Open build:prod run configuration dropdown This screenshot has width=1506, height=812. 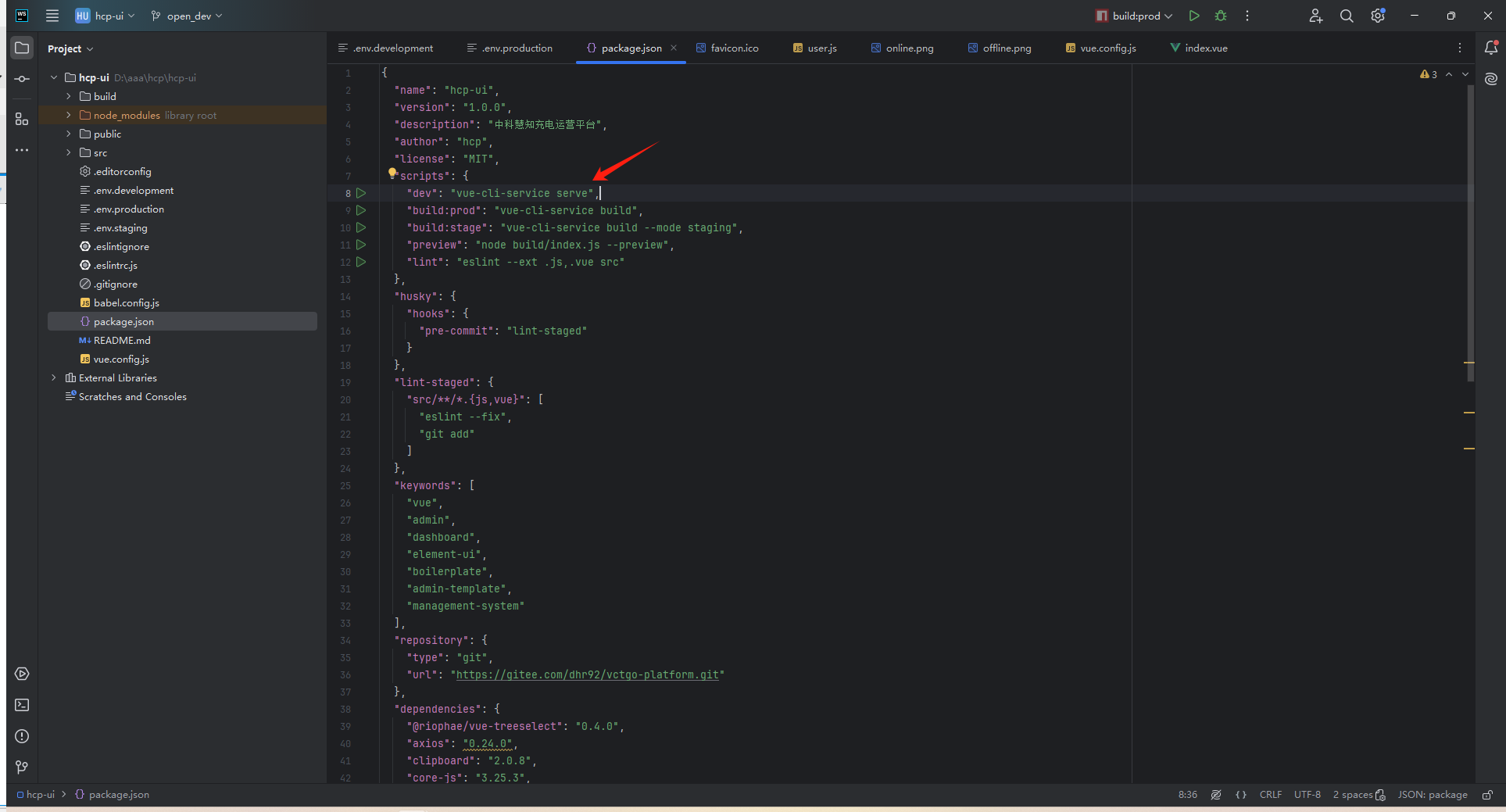point(1134,16)
